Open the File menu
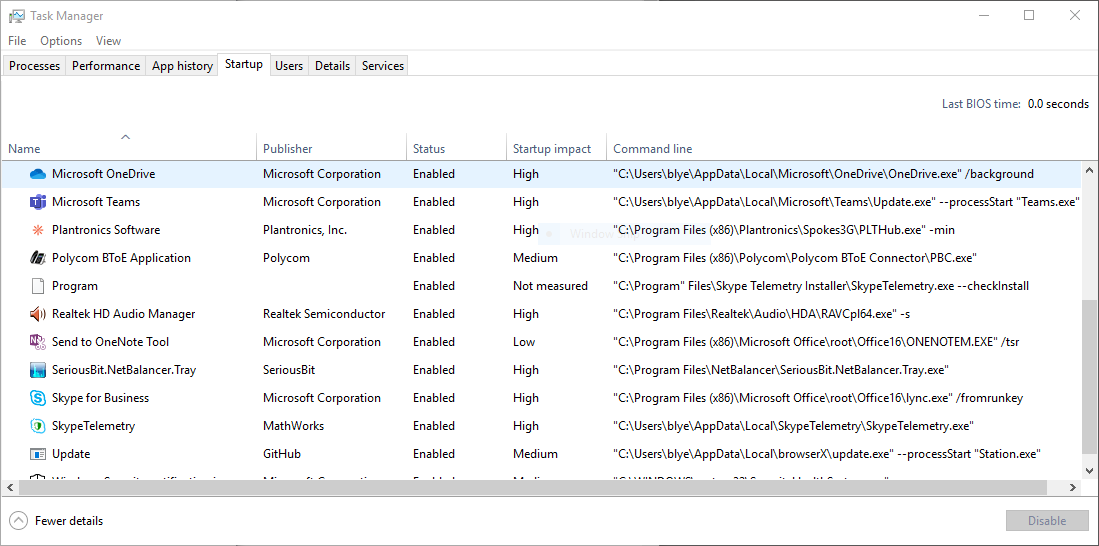 click(17, 41)
